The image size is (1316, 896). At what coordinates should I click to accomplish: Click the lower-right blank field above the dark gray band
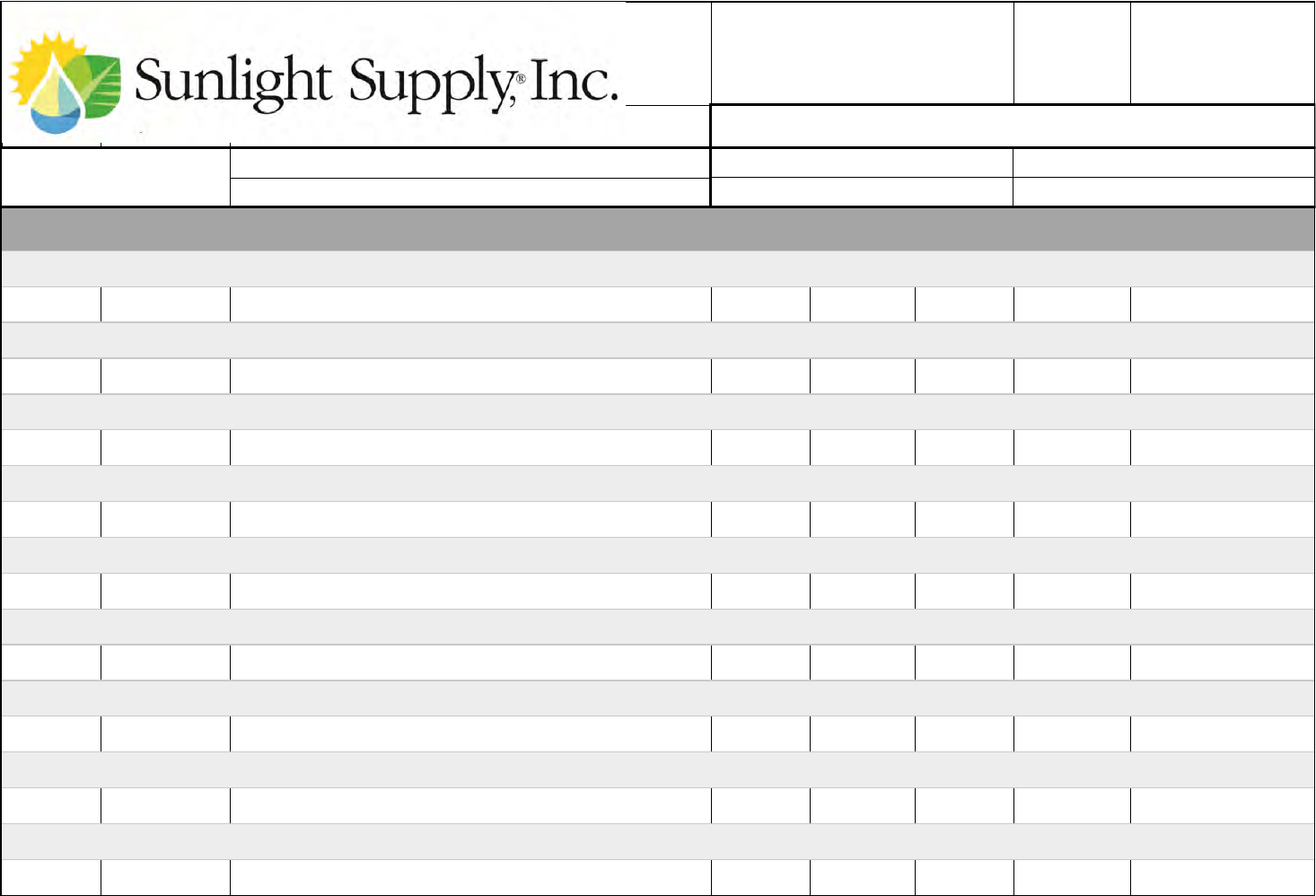point(1163,192)
